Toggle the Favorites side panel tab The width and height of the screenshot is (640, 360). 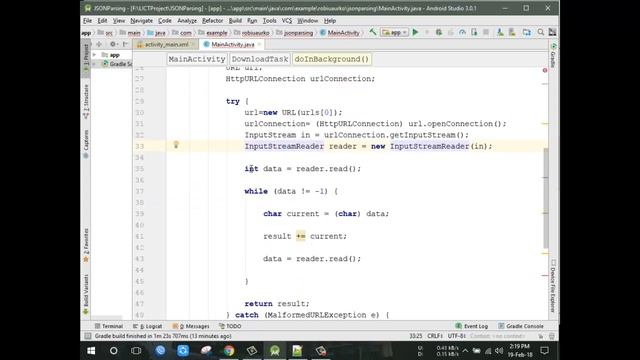[x=86, y=245]
